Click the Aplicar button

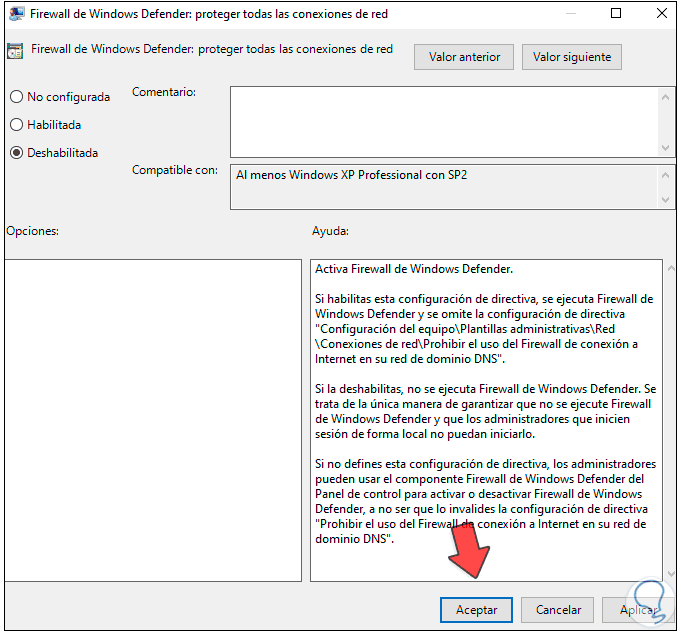click(x=638, y=610)
